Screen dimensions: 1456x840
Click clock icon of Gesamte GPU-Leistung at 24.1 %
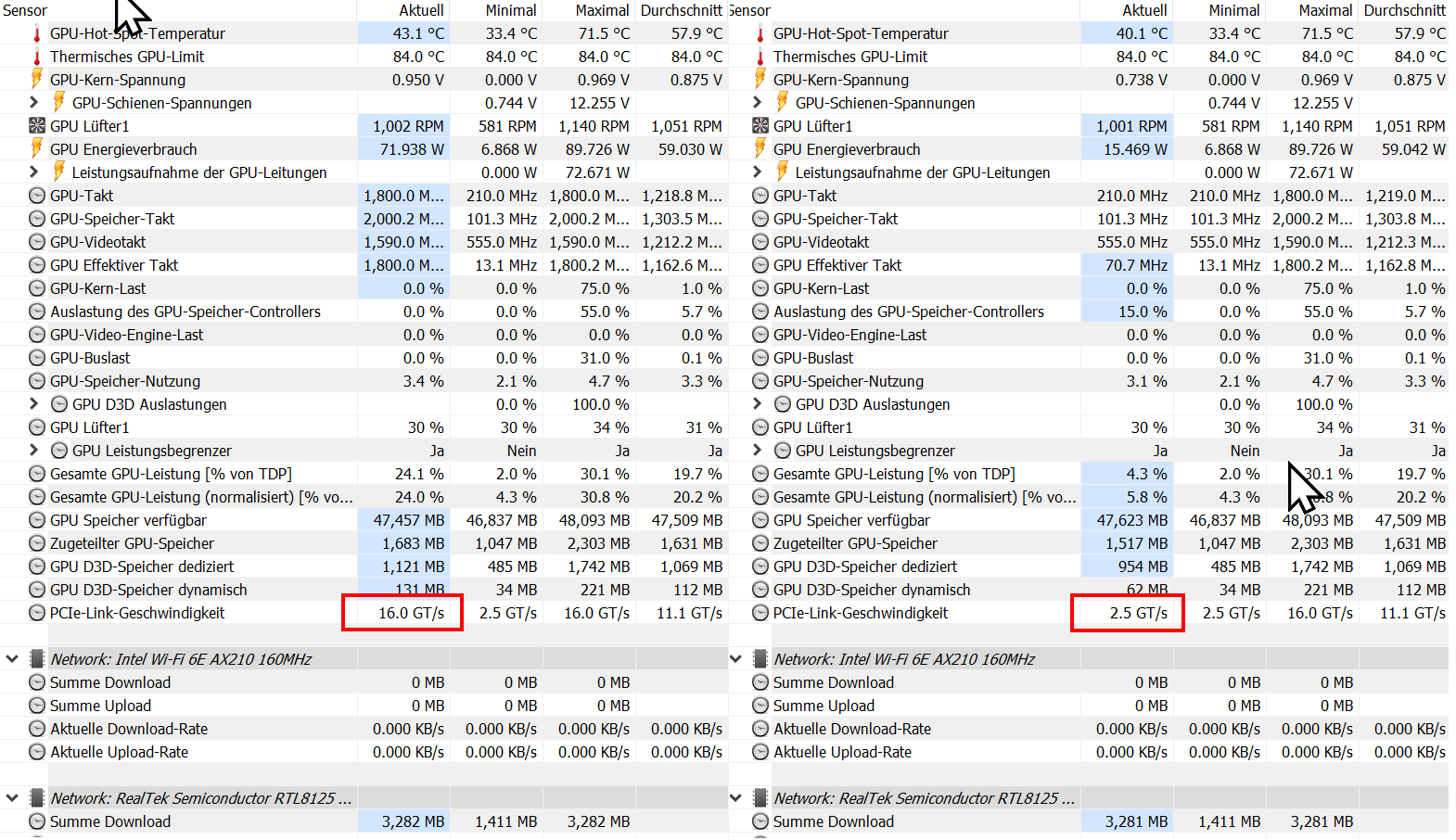click(37, 474)
